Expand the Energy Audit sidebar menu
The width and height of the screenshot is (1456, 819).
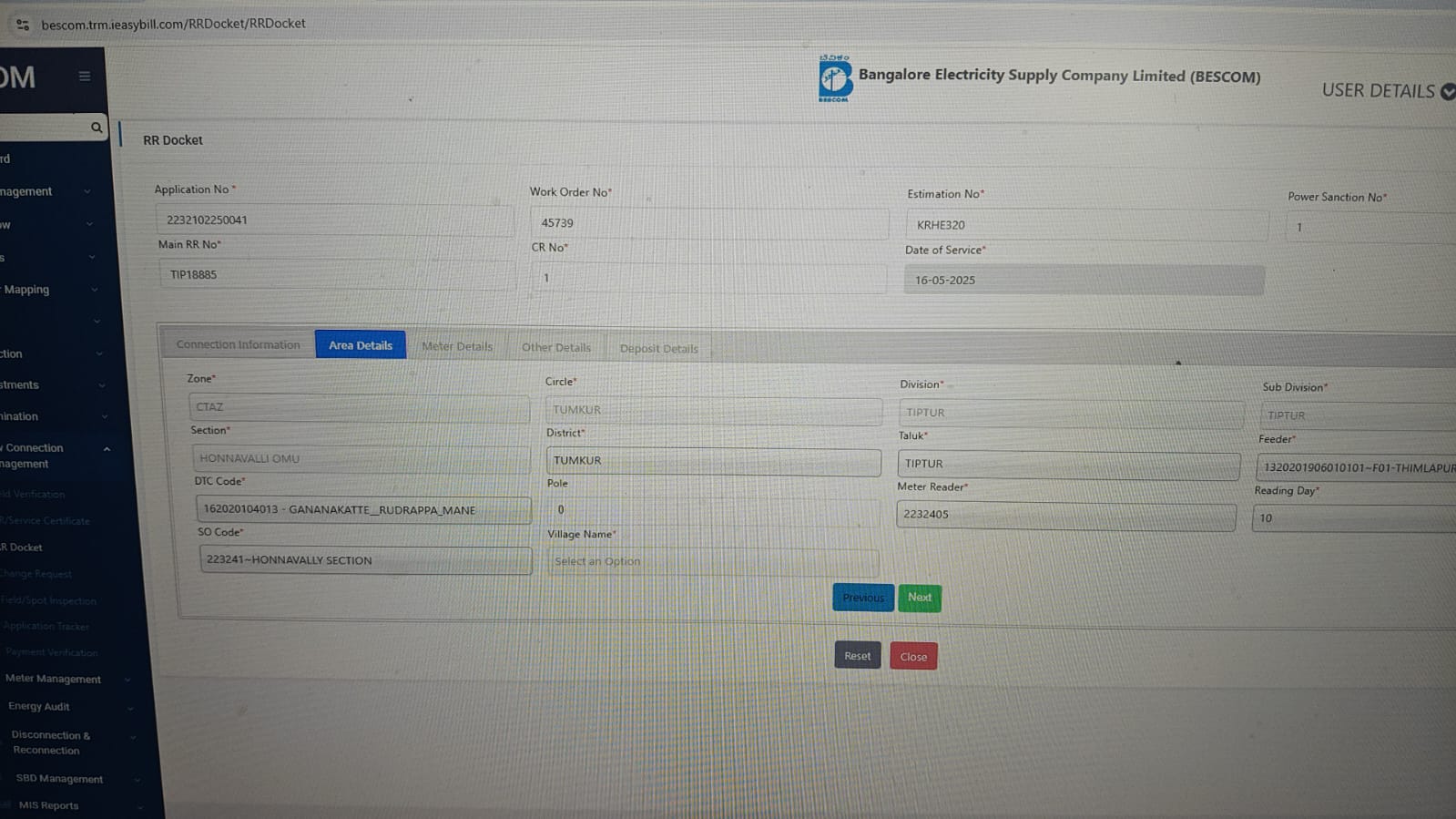click(x=71, y=707)
